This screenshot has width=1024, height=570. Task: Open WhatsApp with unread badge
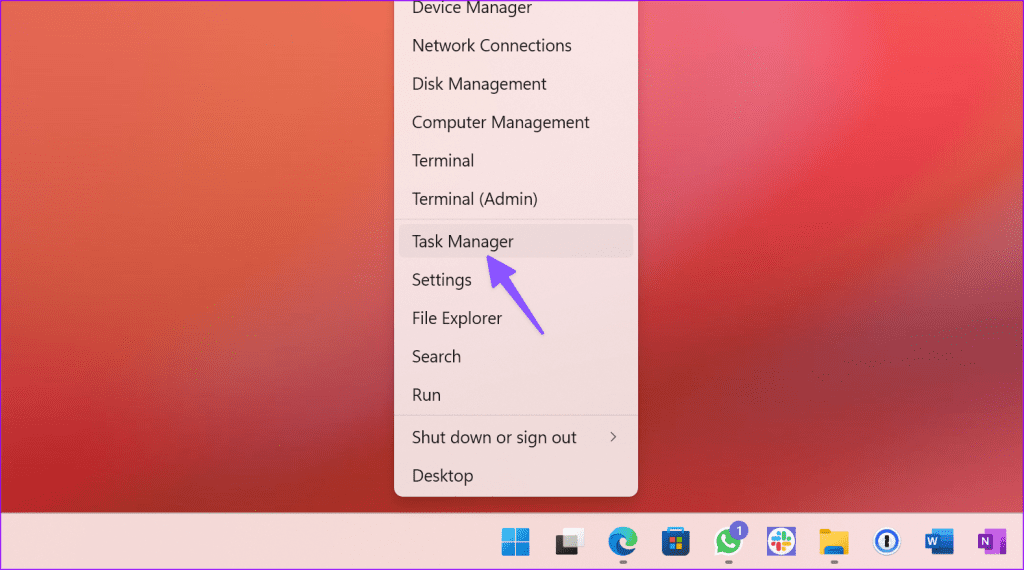(x=729, y=540)
